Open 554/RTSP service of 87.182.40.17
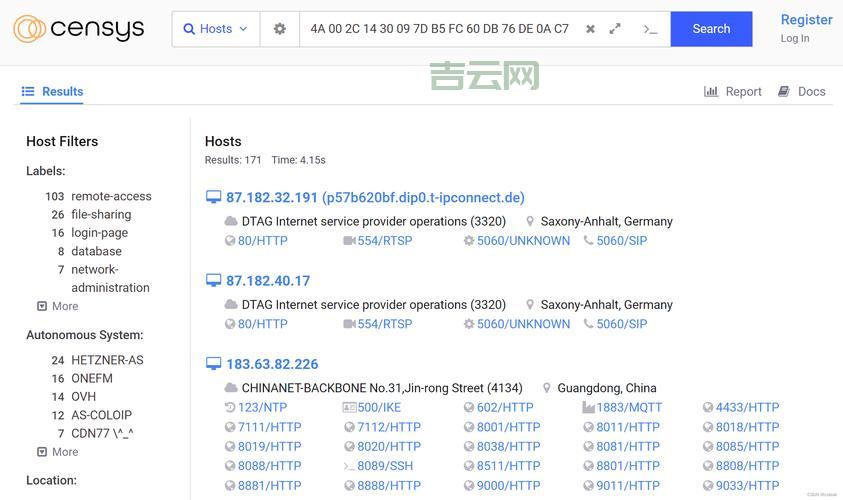Screen dimensions: 843x500 click(x=385, y=324)
